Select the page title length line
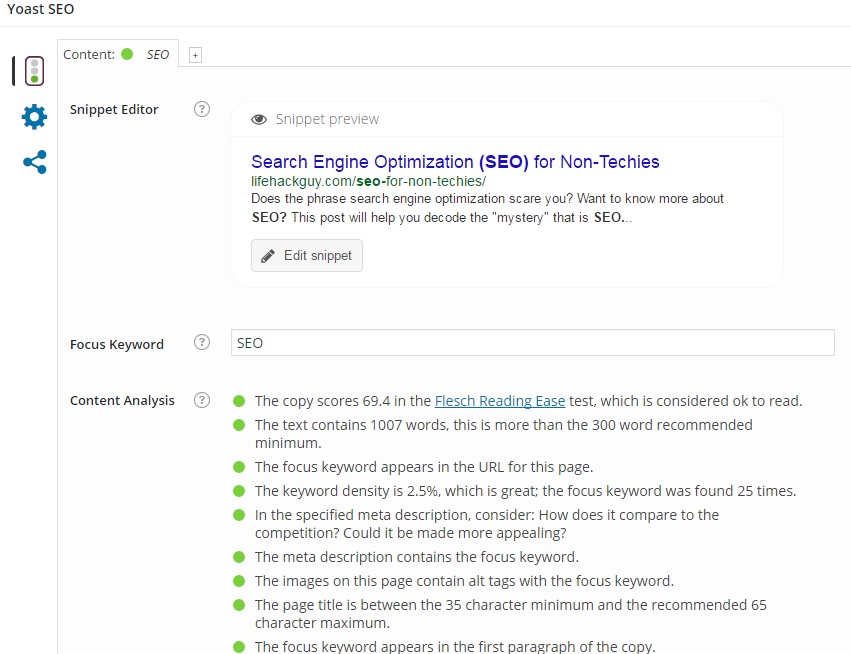Image resolution: width=851 pixels, height=654 pixels. (x=511, y=614)
